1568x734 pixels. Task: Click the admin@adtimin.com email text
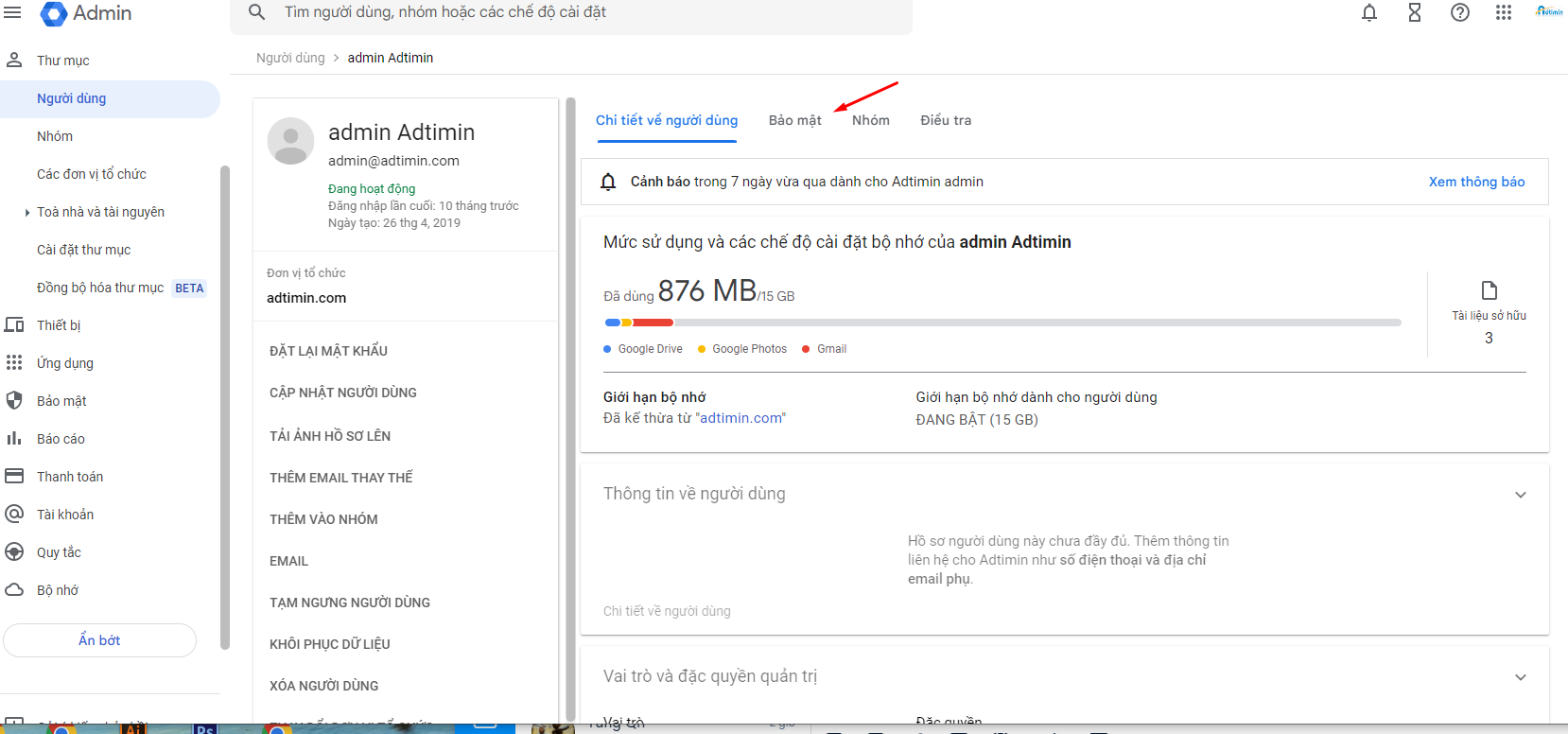coord(393,161)
